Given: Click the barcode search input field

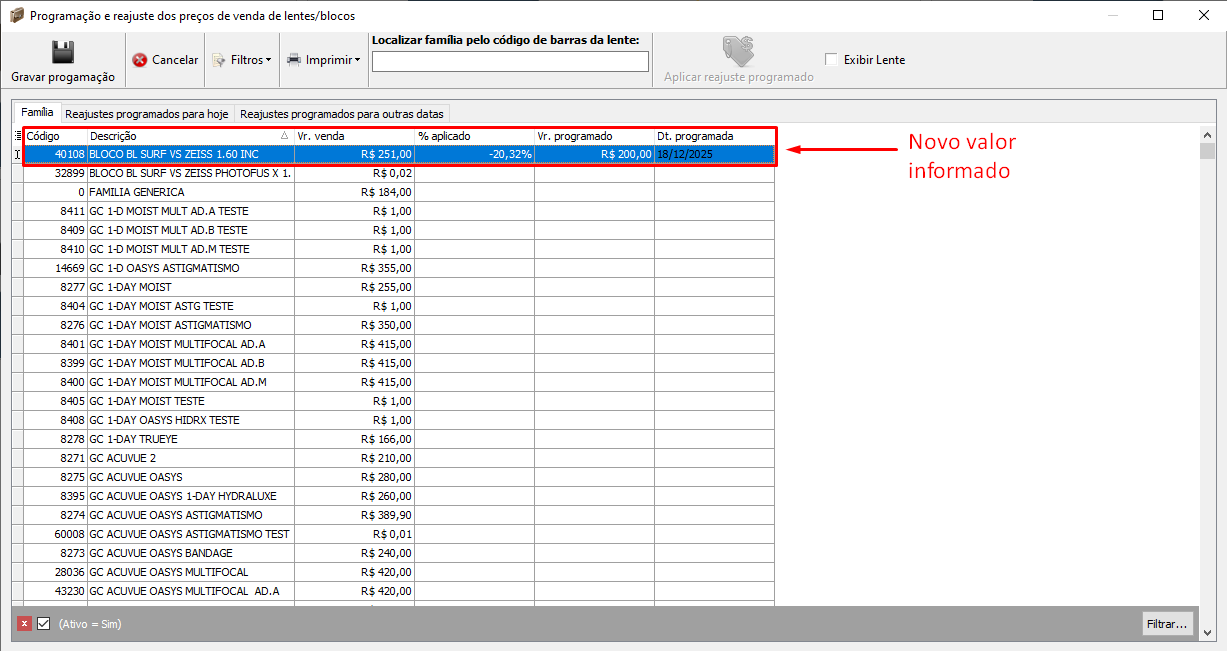Looking at the screenshot, I should (x=510, y=62).
